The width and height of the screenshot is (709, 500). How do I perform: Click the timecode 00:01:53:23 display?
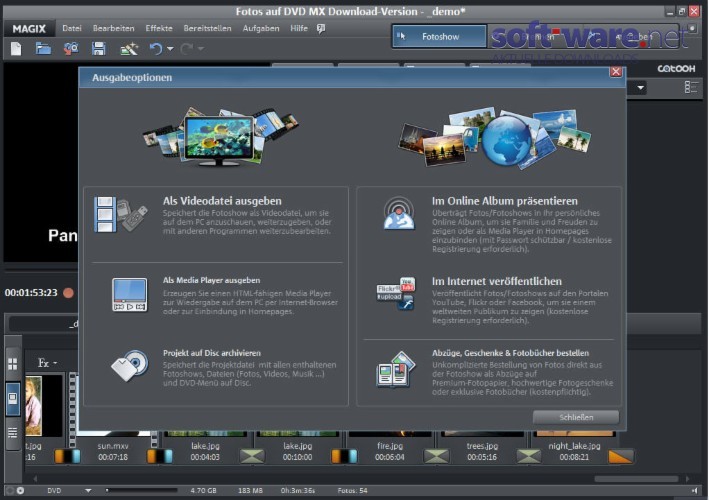click(31, 293)
